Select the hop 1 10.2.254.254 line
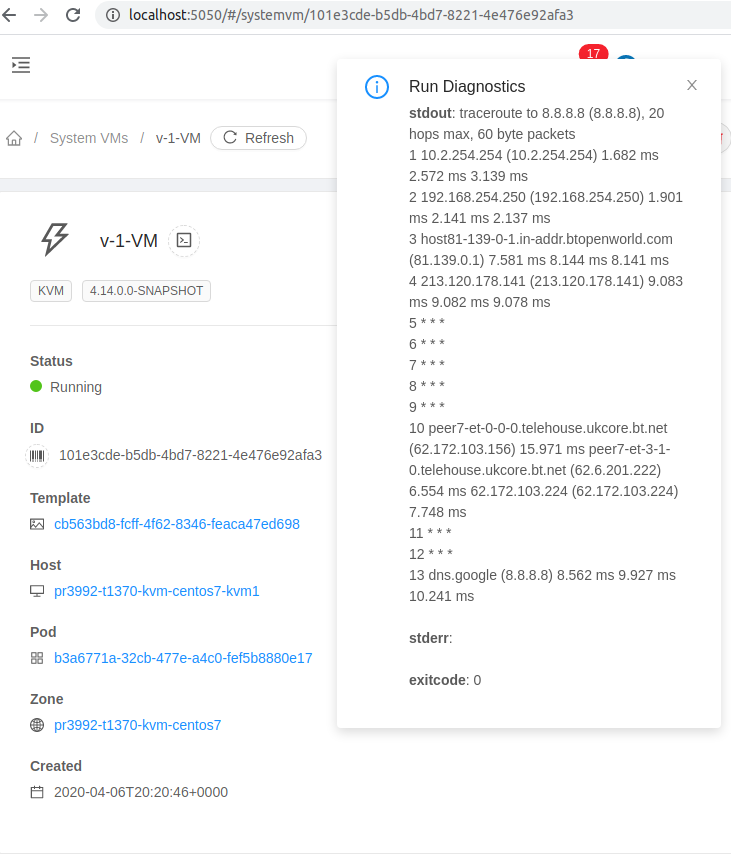Viewport: 731px width, 854px height. click(x=534, y=166)
